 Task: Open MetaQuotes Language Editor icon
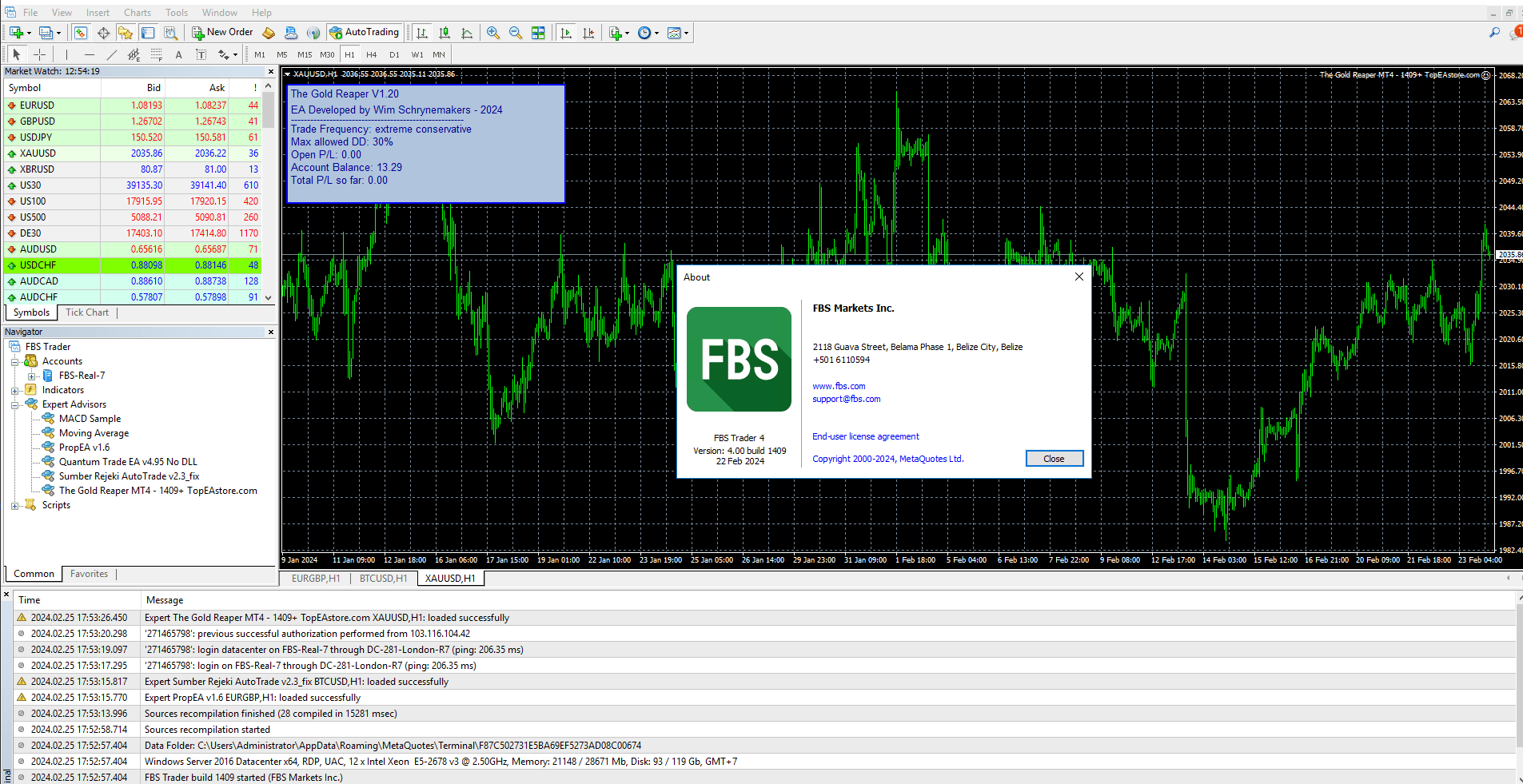(x=269, y=33)
